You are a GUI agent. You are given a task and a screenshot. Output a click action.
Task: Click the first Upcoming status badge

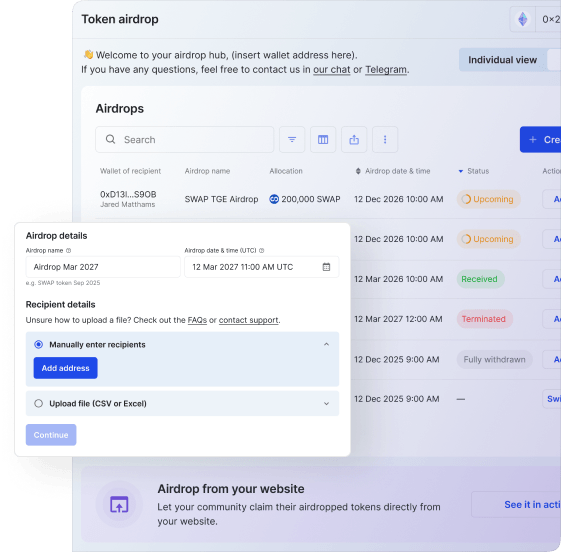point(488,199)
